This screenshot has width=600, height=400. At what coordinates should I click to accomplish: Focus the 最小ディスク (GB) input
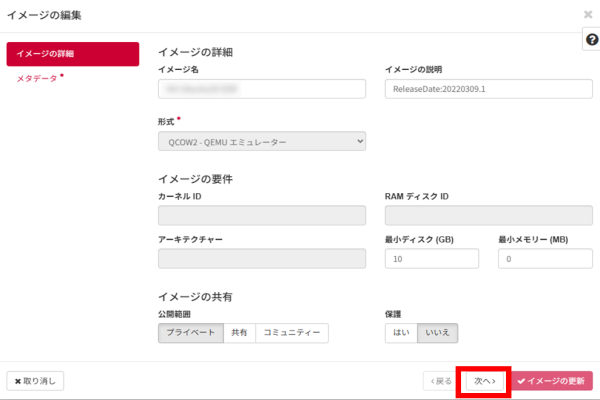tap(431, 259)
